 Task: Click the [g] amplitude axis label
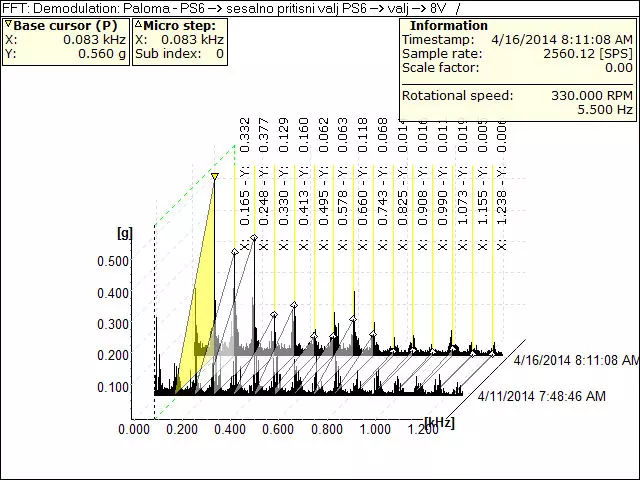tap(125, 233)
